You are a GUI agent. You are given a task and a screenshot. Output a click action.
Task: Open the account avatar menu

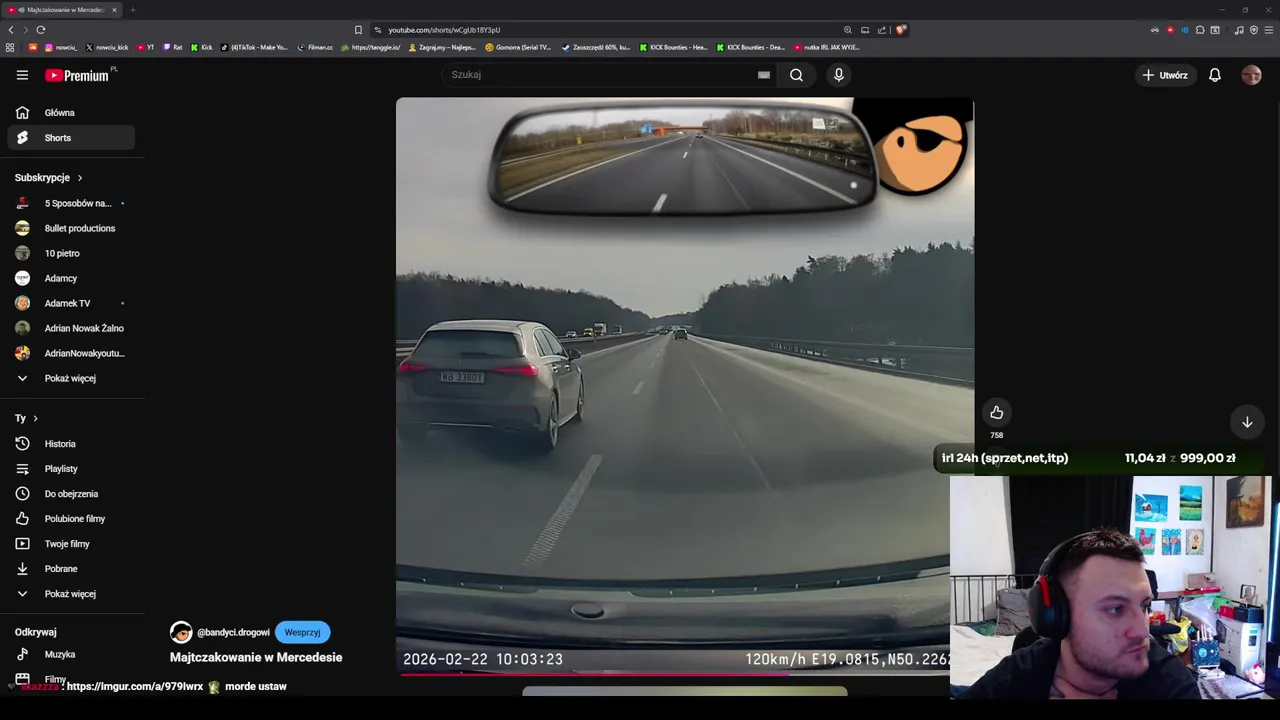[x=1251, y=75]
